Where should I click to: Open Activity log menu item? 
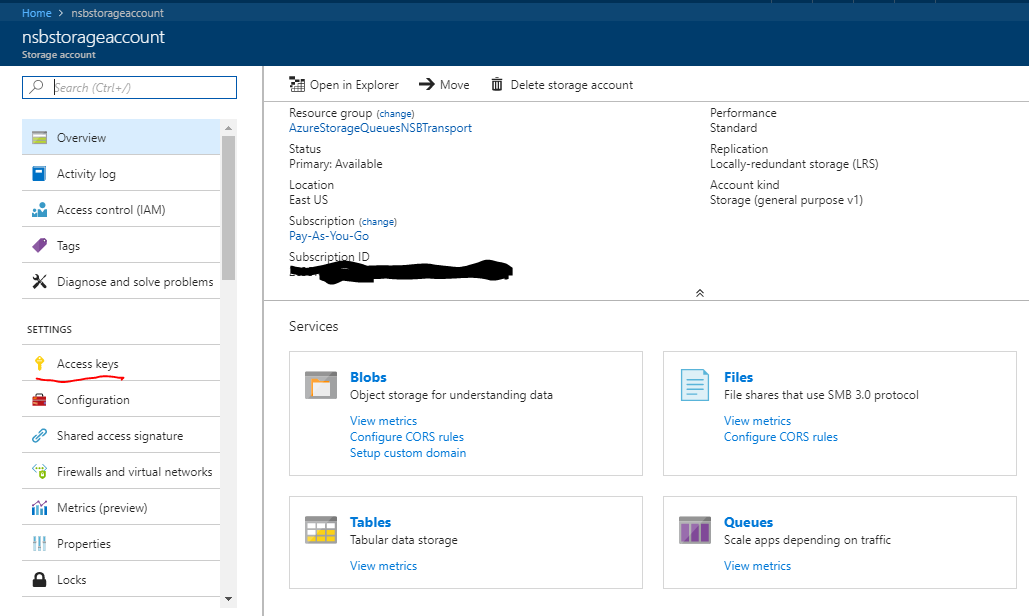(x=121, y=173)
